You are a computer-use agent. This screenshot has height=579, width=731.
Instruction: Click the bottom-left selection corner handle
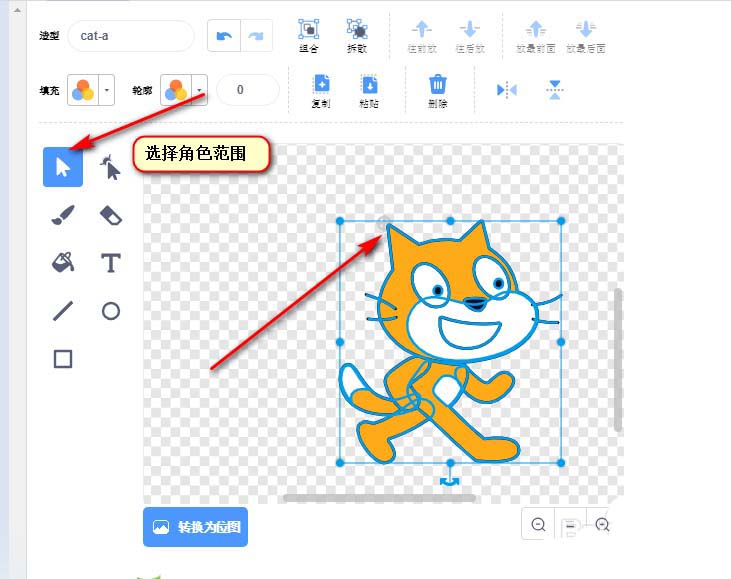click(340, 463)
